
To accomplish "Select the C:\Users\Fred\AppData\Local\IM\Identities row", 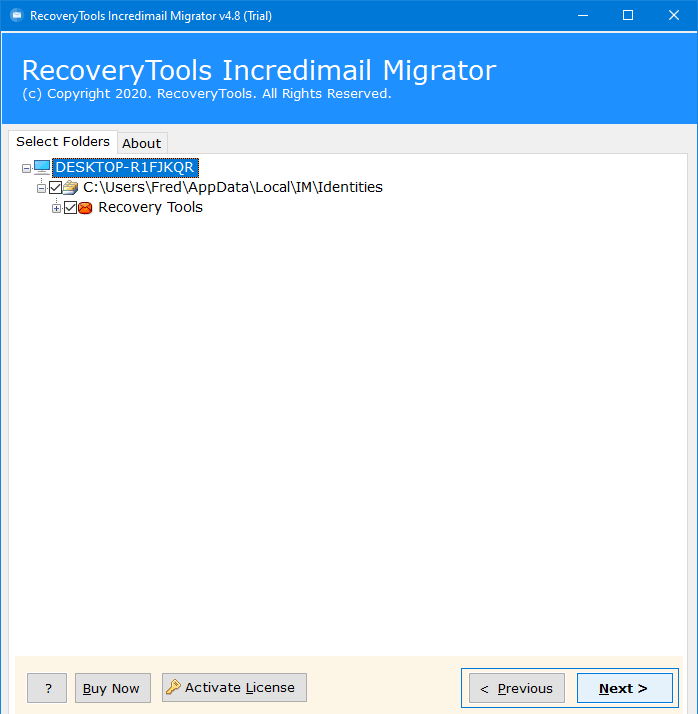I will point(233,187).
